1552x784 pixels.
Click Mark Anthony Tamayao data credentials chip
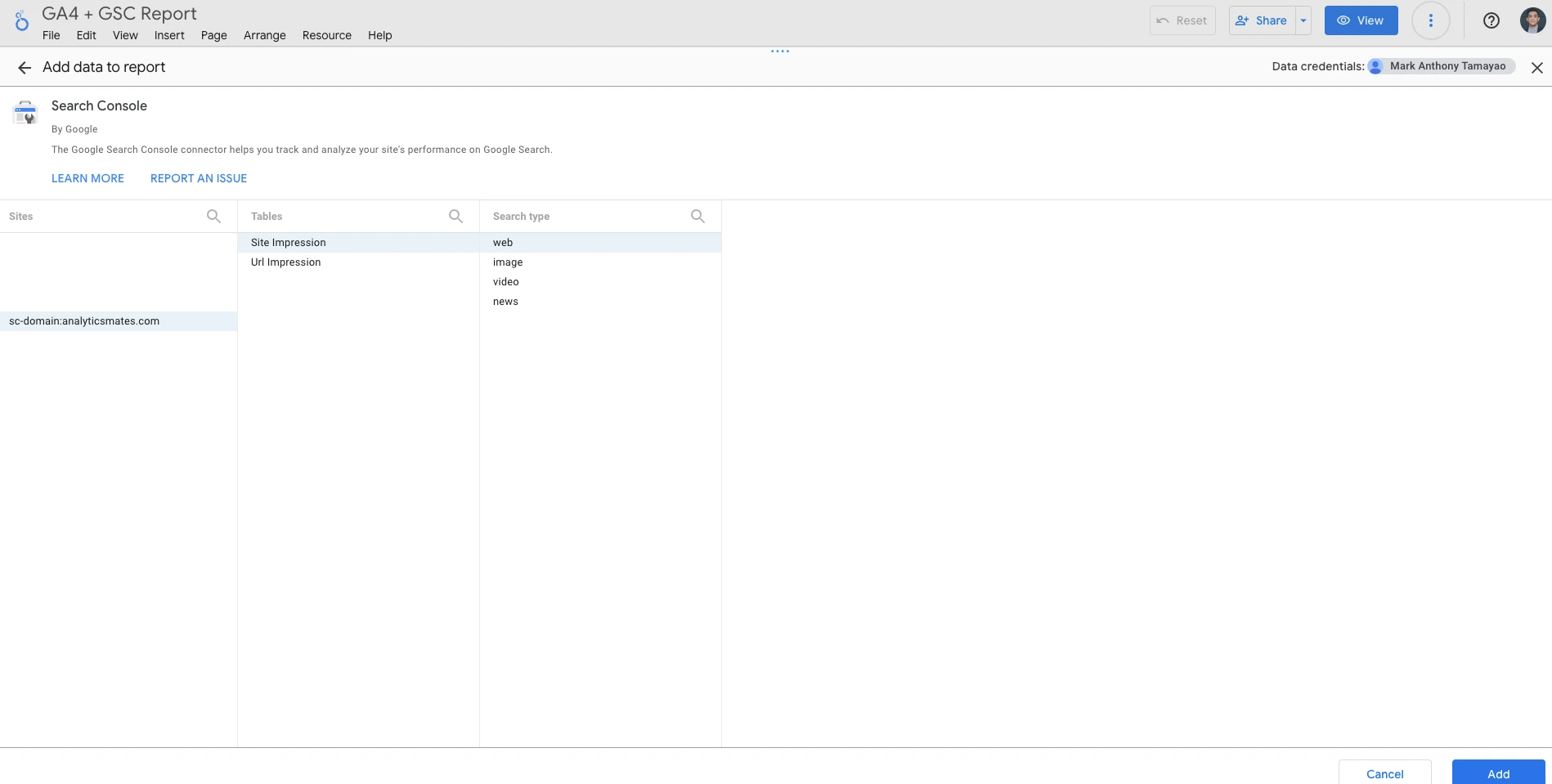click(1442, 66)
